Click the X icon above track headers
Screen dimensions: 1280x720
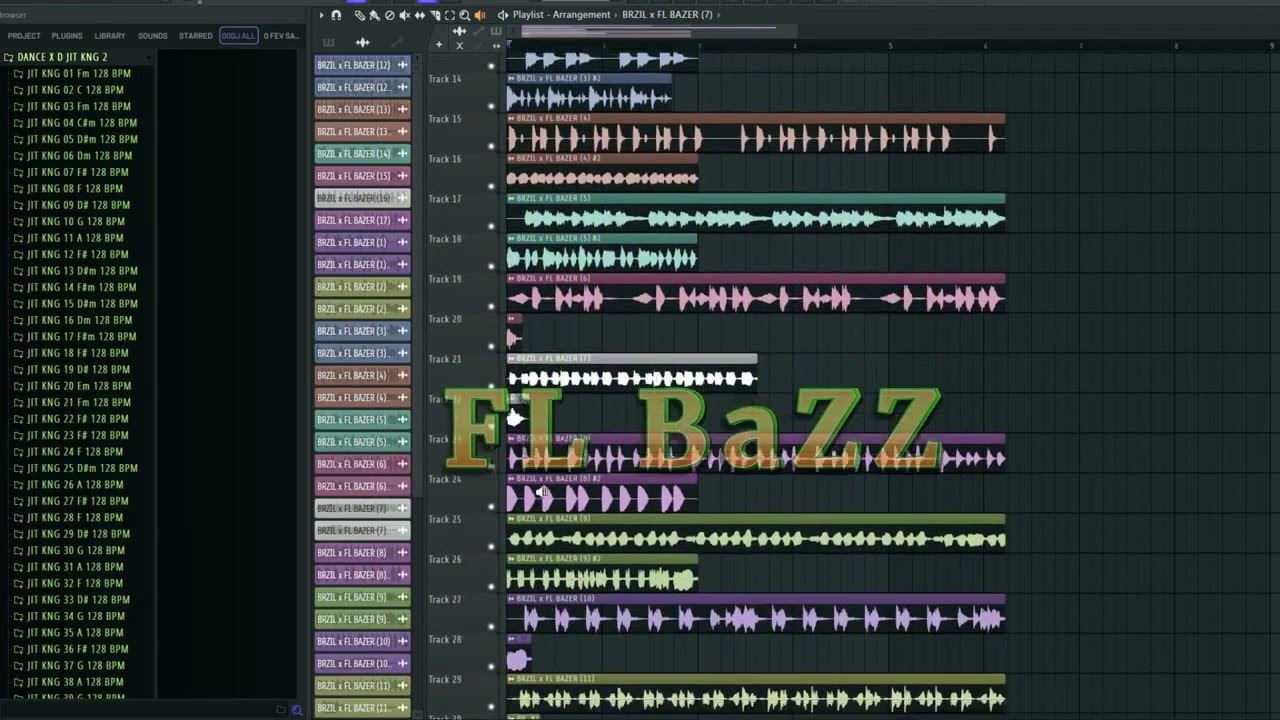tap(460, 46)
